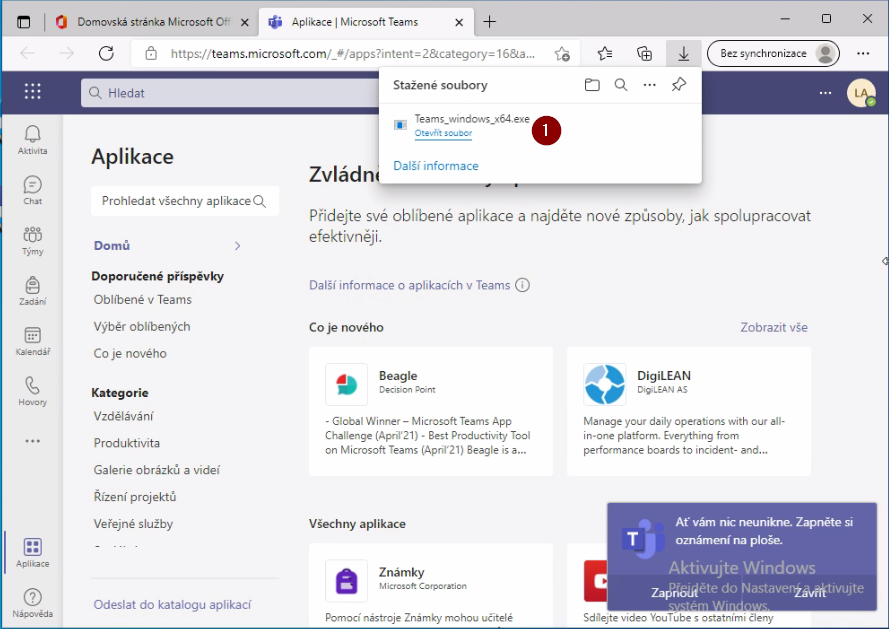889x629 pixels.
Task: Search downloads in Stažené soubory panel
Action: [621, 85]
